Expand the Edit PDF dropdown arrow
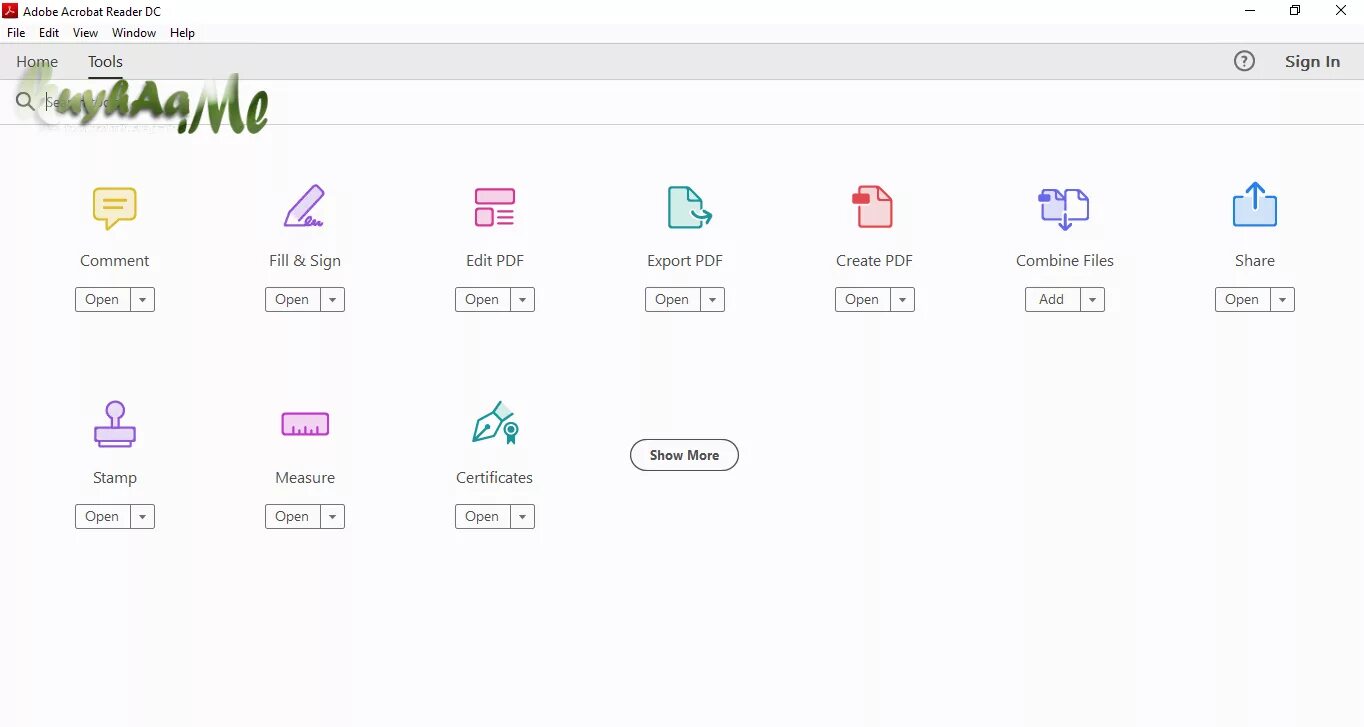This screenshot has width=1364, height=727. click(523, 300)
